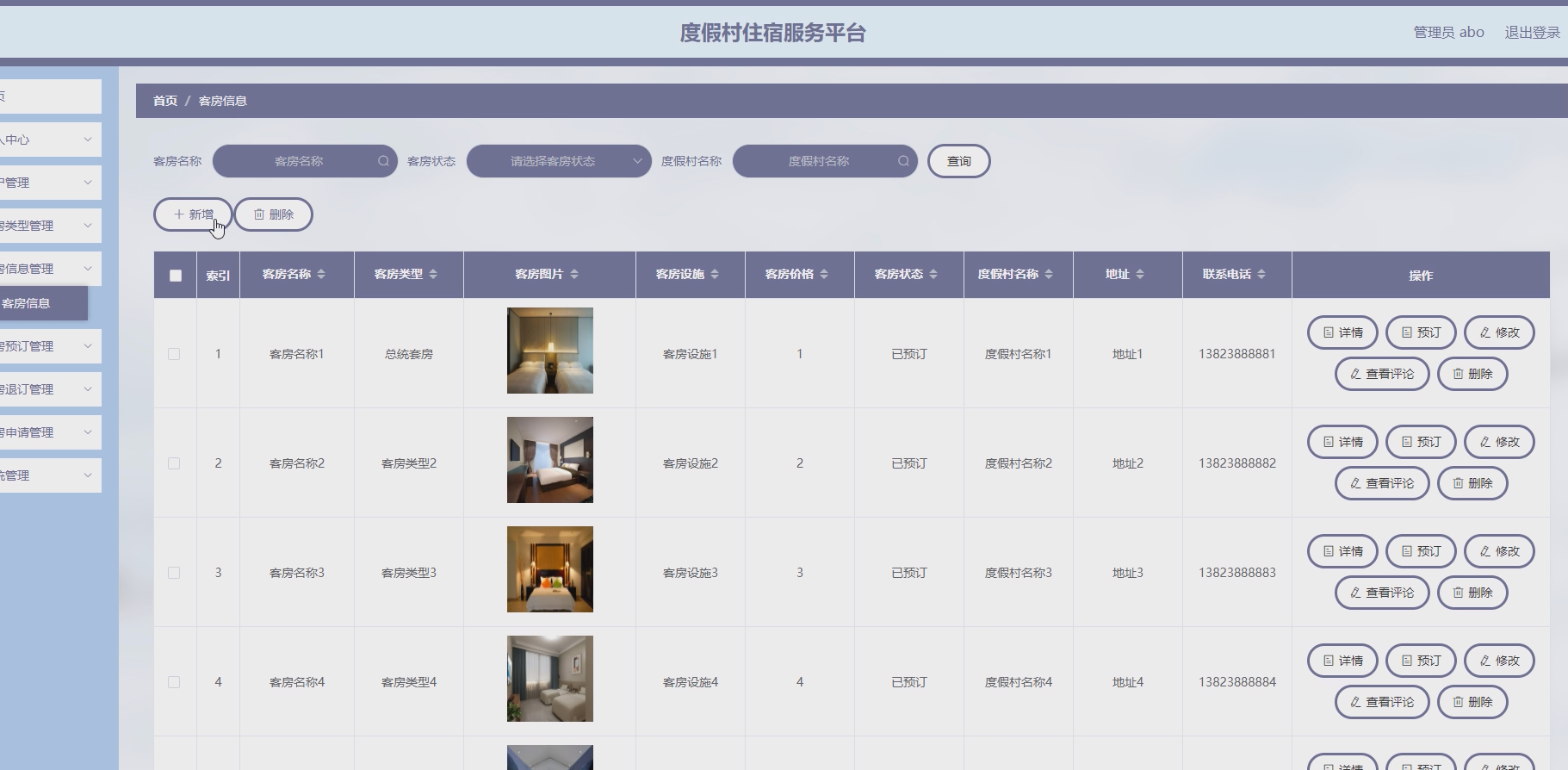
Task: Focus 客房名称 search input field
Action: click(x=305, y=161)
